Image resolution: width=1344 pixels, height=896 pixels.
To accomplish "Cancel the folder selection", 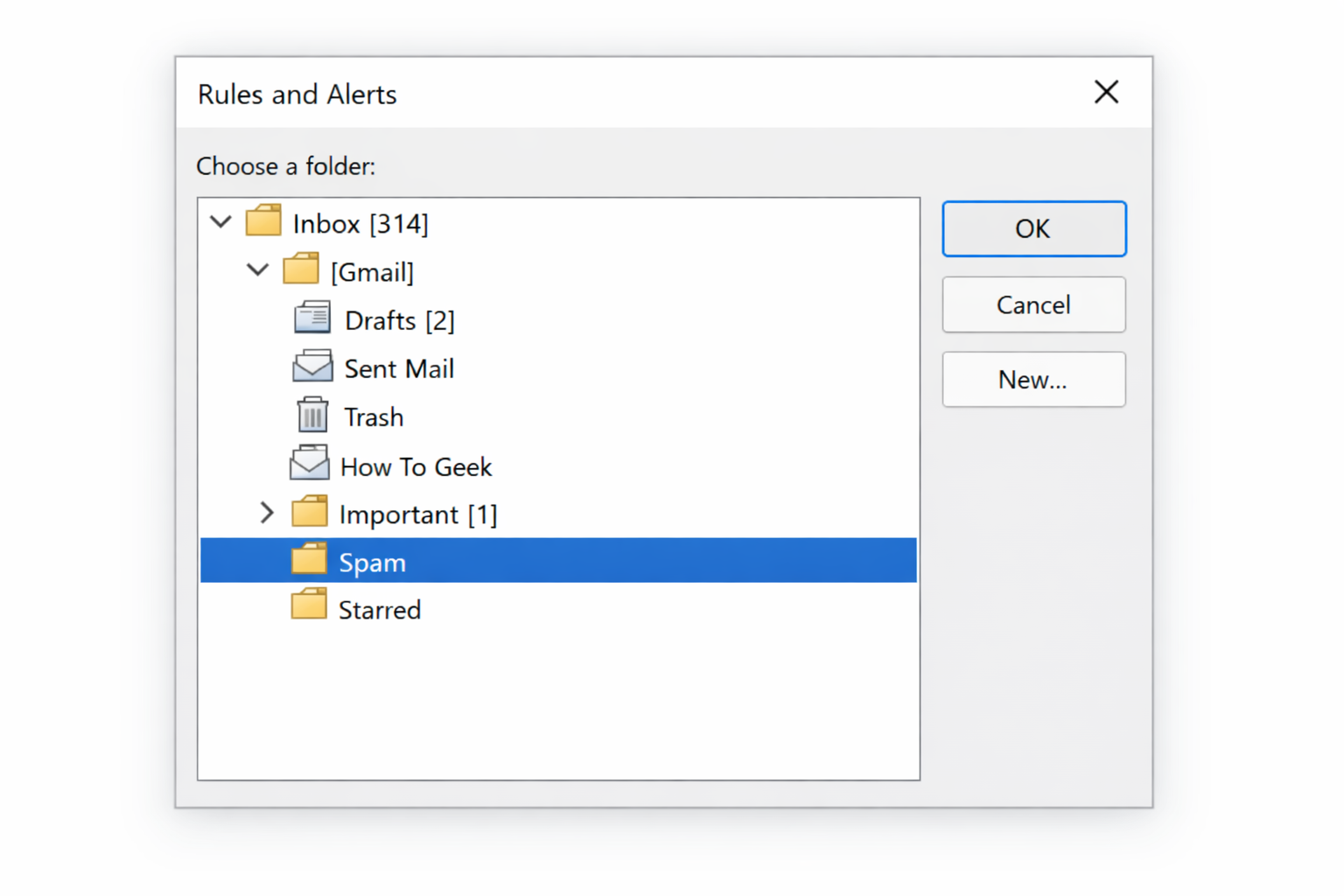I will click(x=1033, y=304).
